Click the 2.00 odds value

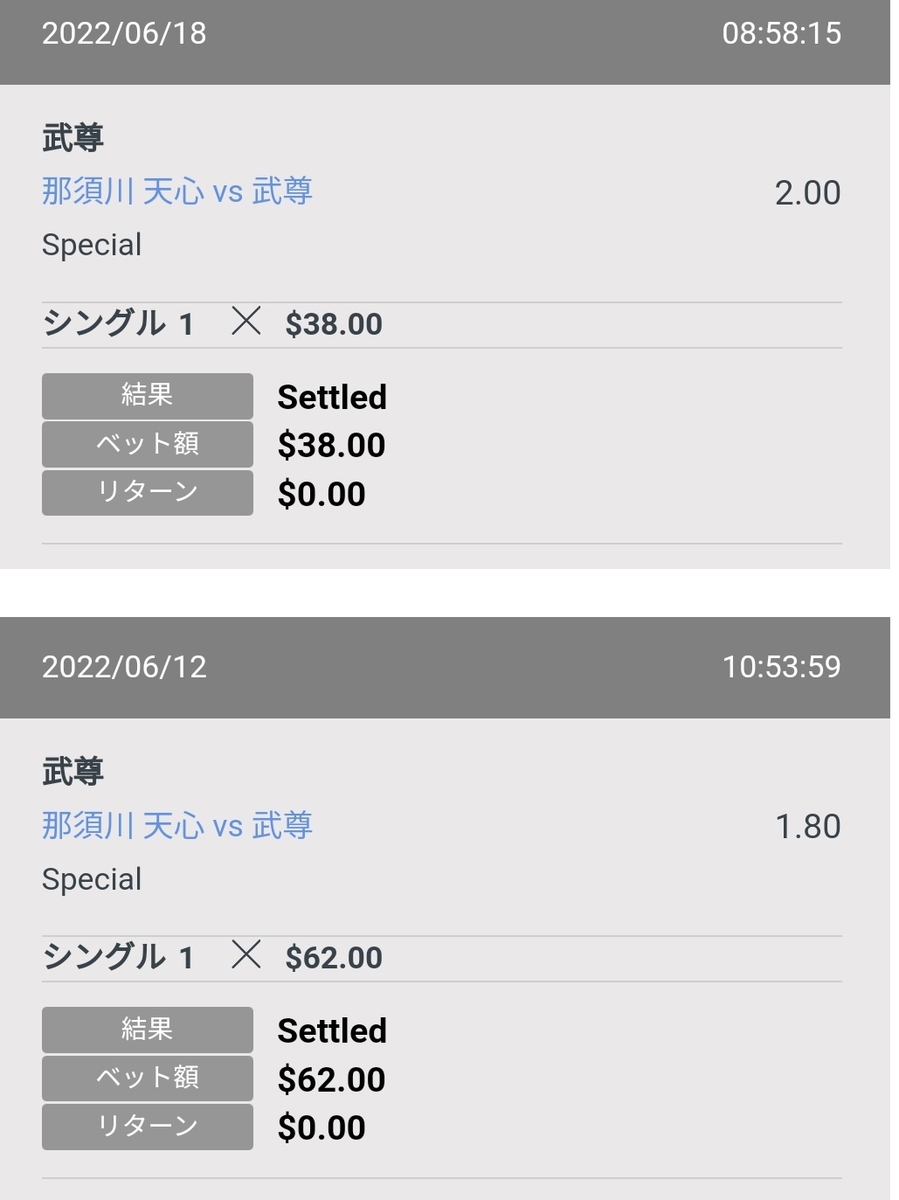point(807,193)
